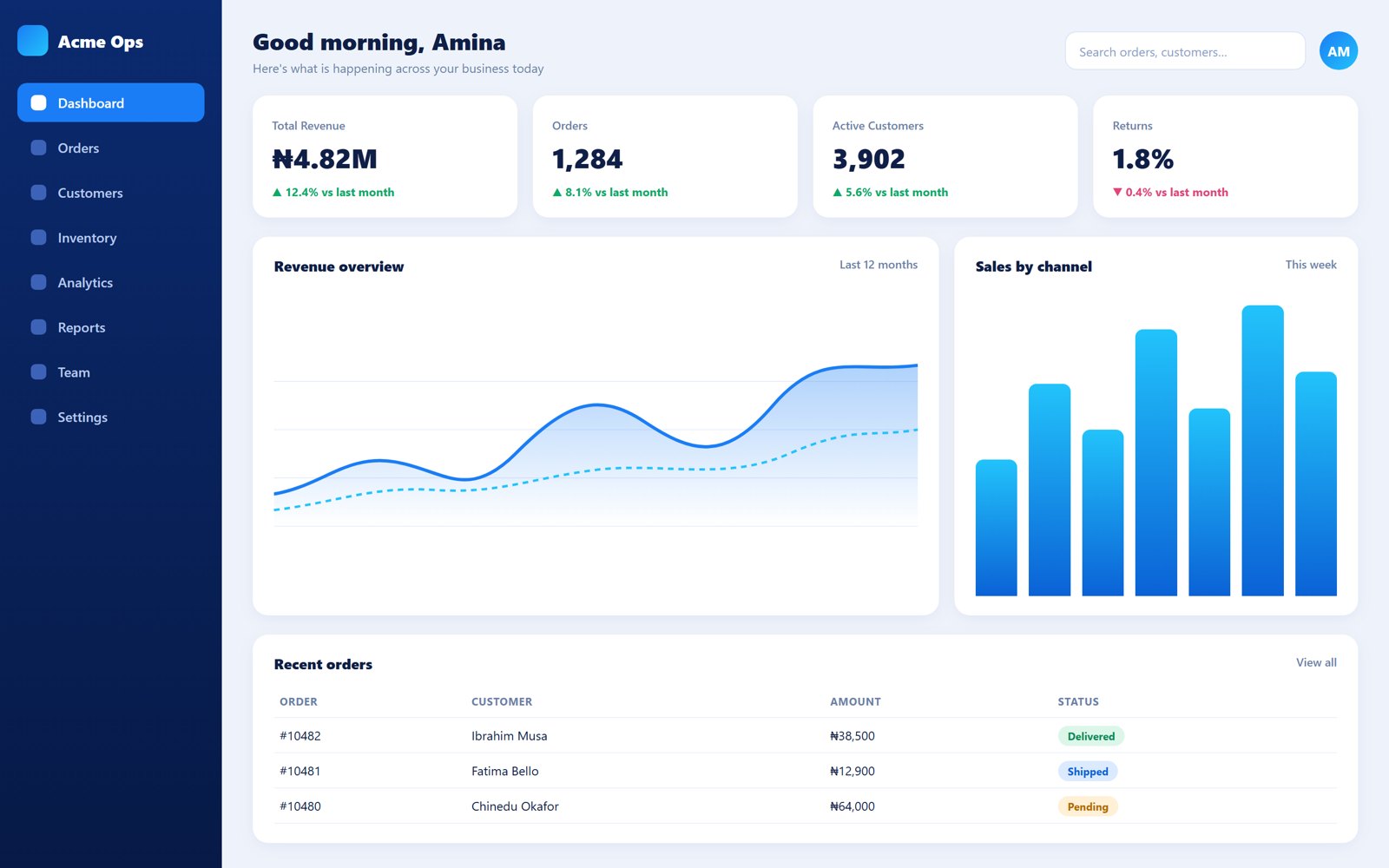Click customer name Ibrahim Musa
This screenshot has width=1389, height=868.
pyautogui.click(x=510, y=736)
